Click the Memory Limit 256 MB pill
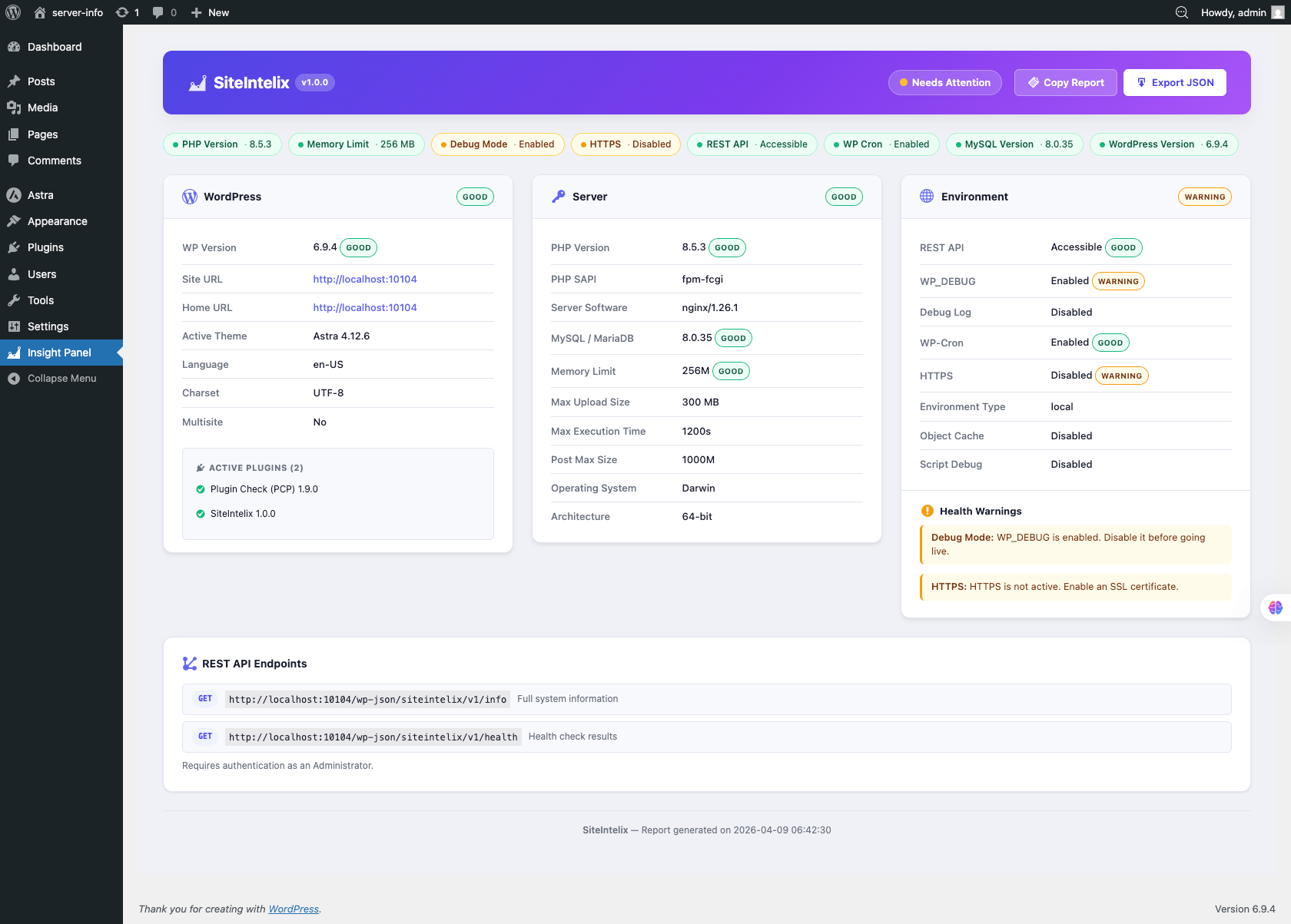This screenshot has width=1291, height=924. (x=357, y=144)
